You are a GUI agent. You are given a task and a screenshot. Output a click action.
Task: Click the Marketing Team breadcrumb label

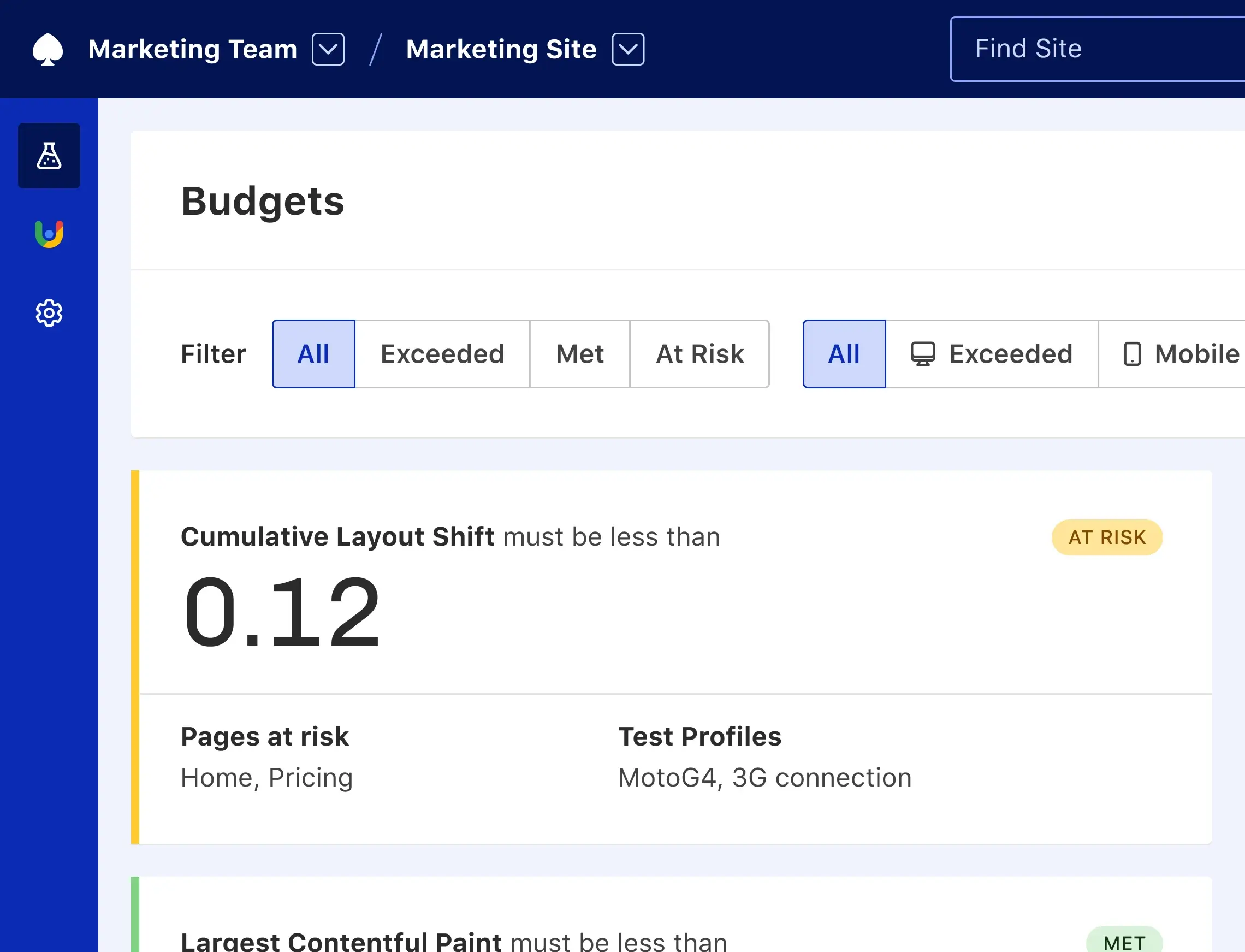tap(193, 49)
